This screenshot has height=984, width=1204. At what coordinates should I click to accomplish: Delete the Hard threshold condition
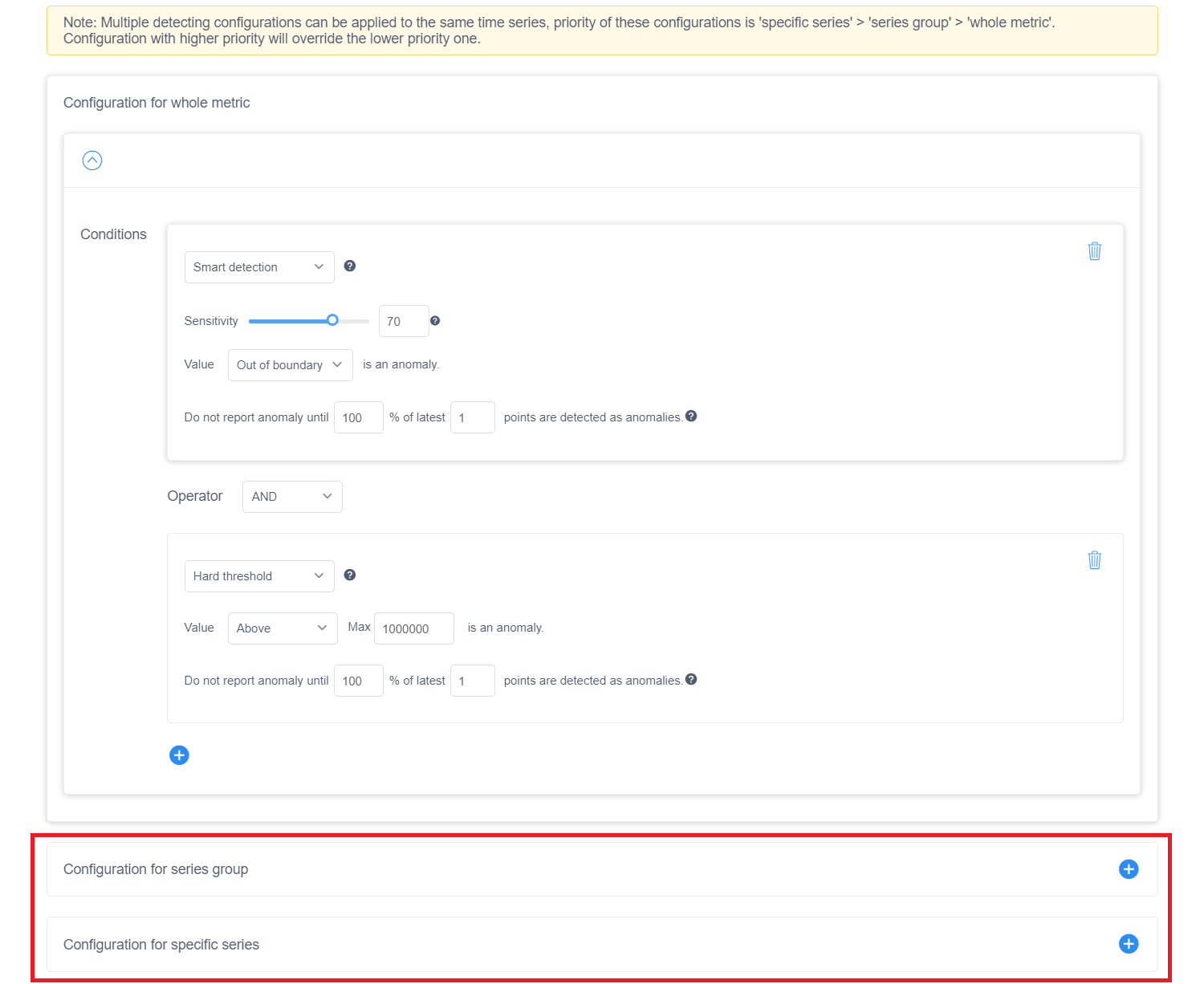coord(1094,560)
